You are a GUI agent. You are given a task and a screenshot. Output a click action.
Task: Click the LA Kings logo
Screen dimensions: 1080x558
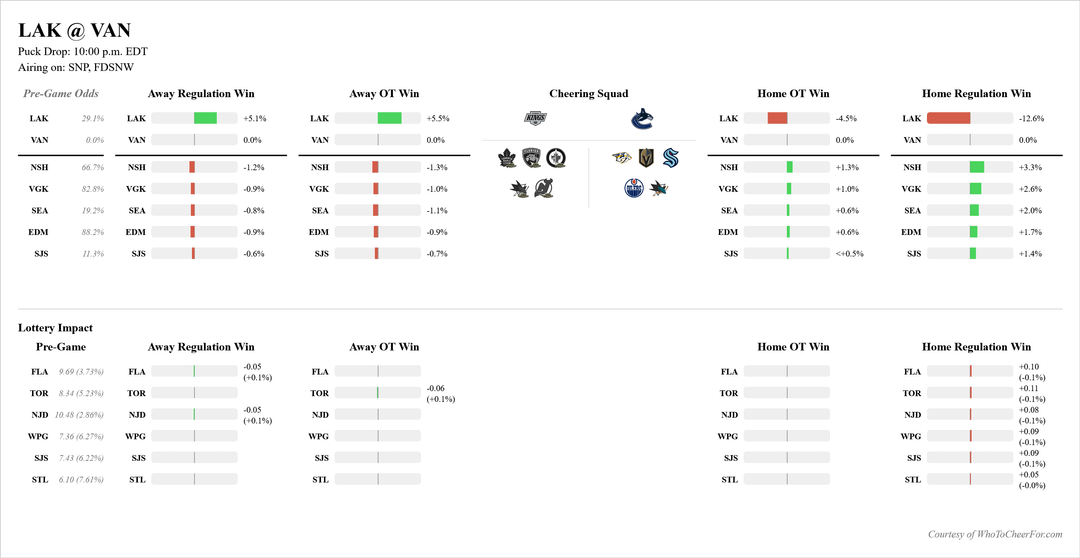point(537,119)
